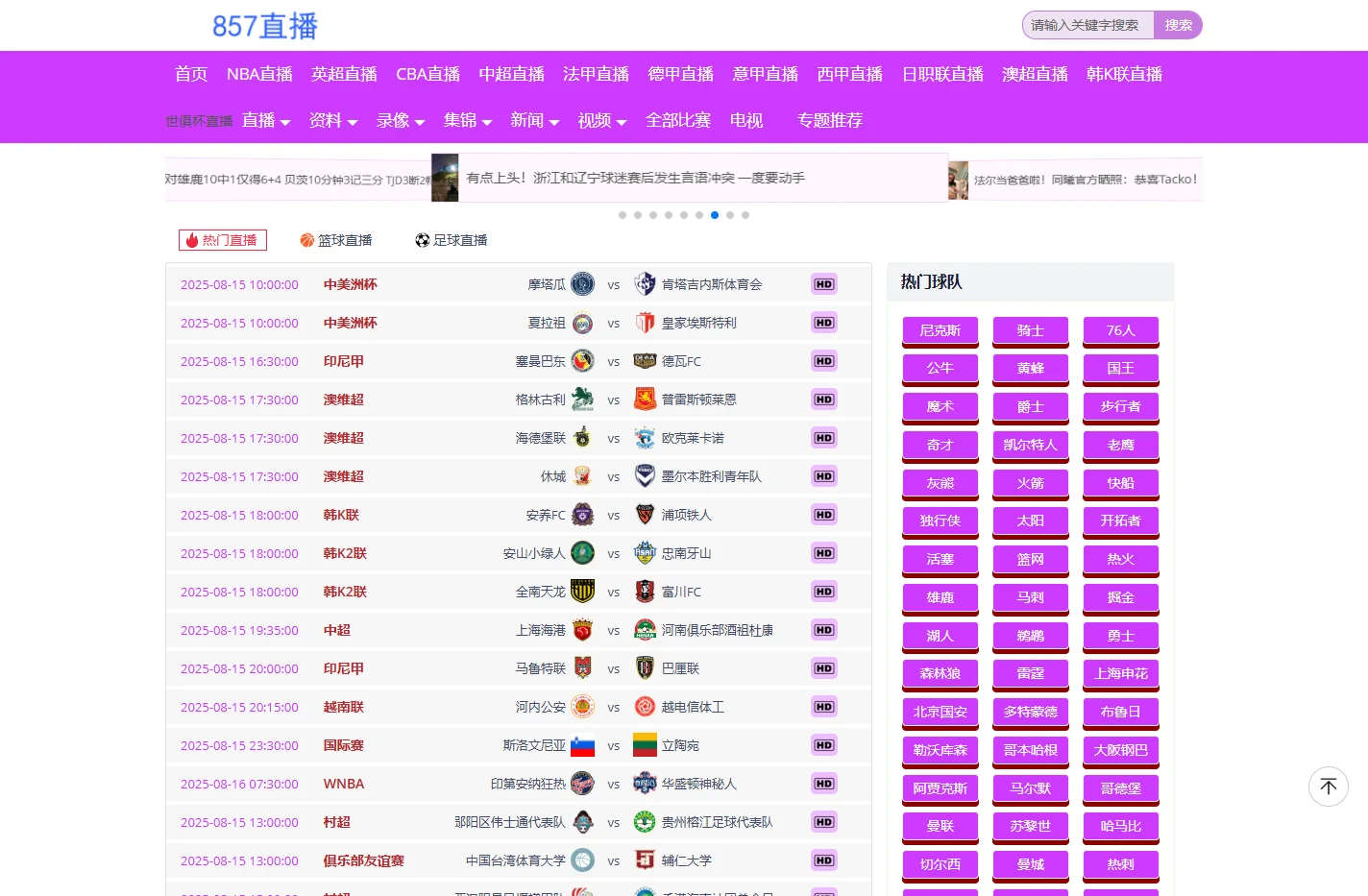Click the 华盛顿神秘人 team logo
Screen dimensions: 1368x896
pos(645,784)
